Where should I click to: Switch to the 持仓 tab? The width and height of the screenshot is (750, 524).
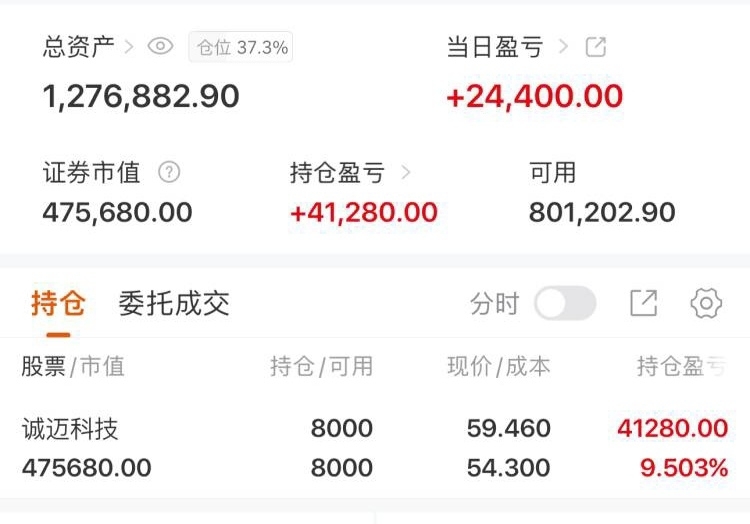[x=58, y=304]
